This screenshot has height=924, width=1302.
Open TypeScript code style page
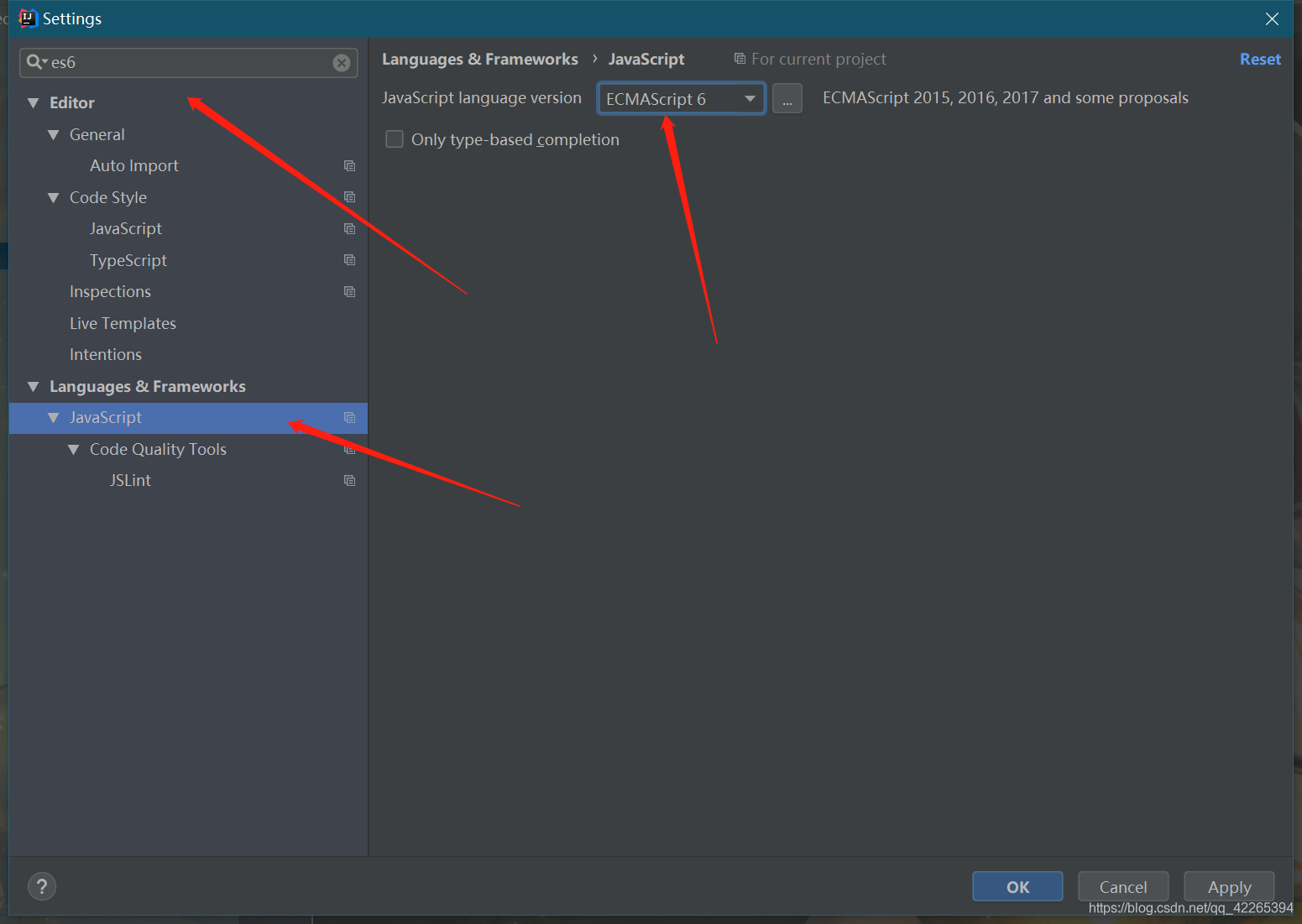[x=128, y=260]
